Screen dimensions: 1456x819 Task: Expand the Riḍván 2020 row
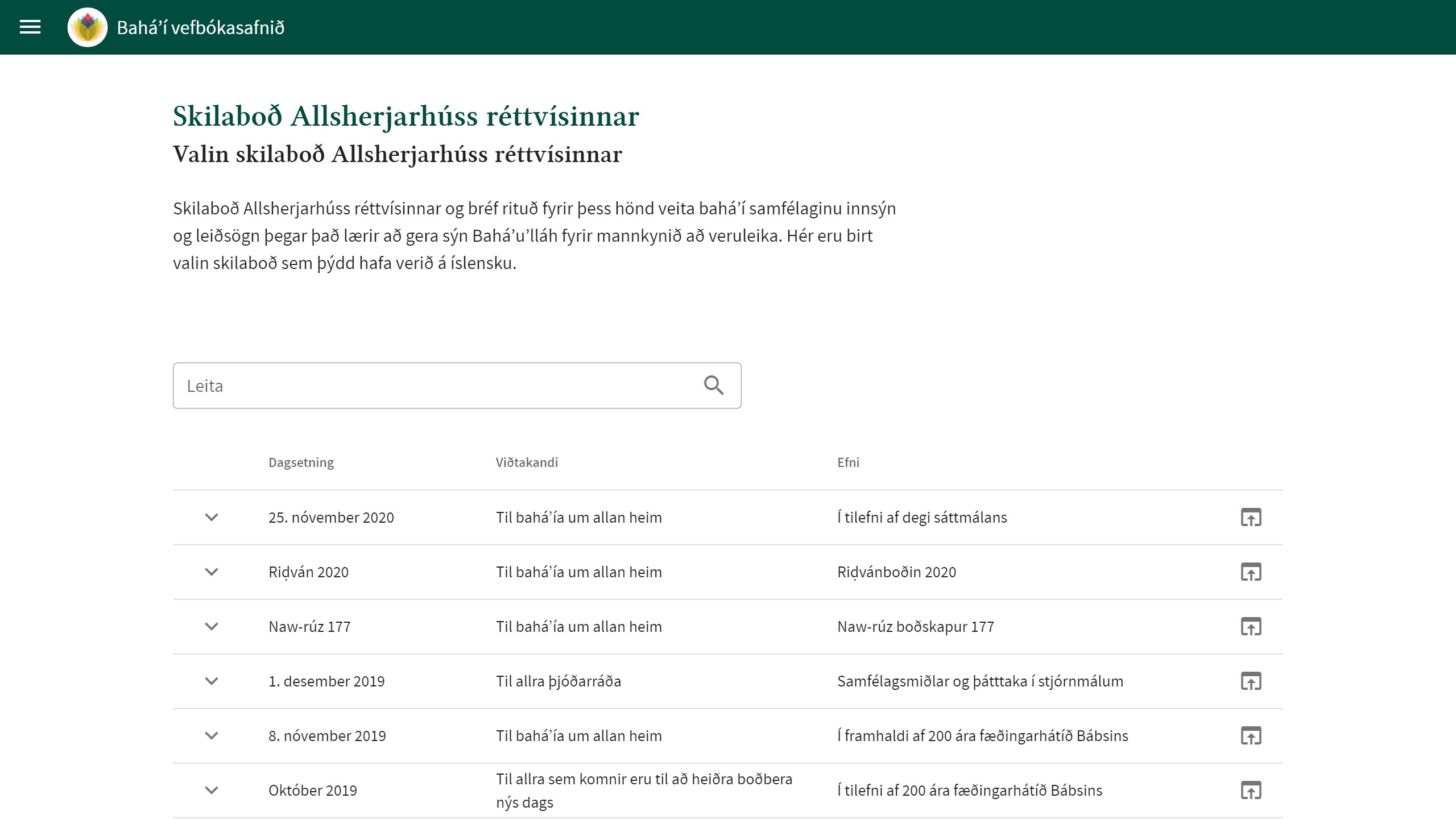point(212,572)
